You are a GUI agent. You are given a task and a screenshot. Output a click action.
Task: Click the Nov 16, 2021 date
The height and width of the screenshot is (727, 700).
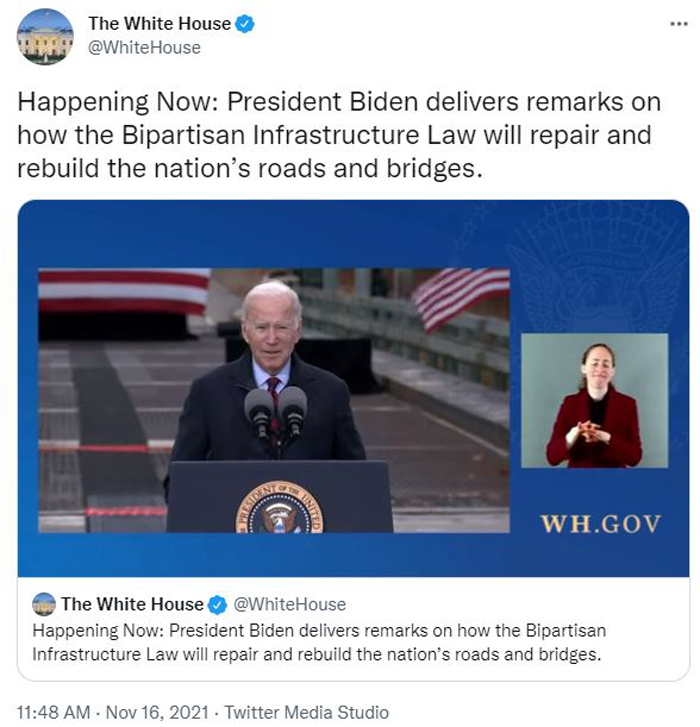(157, 712)
